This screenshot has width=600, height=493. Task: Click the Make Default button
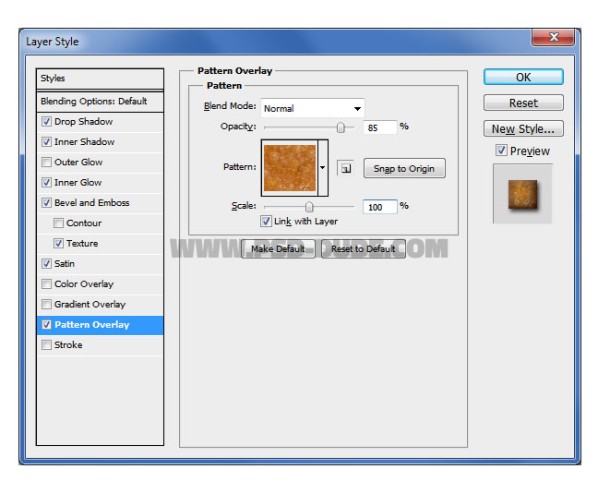click(278, 249)
